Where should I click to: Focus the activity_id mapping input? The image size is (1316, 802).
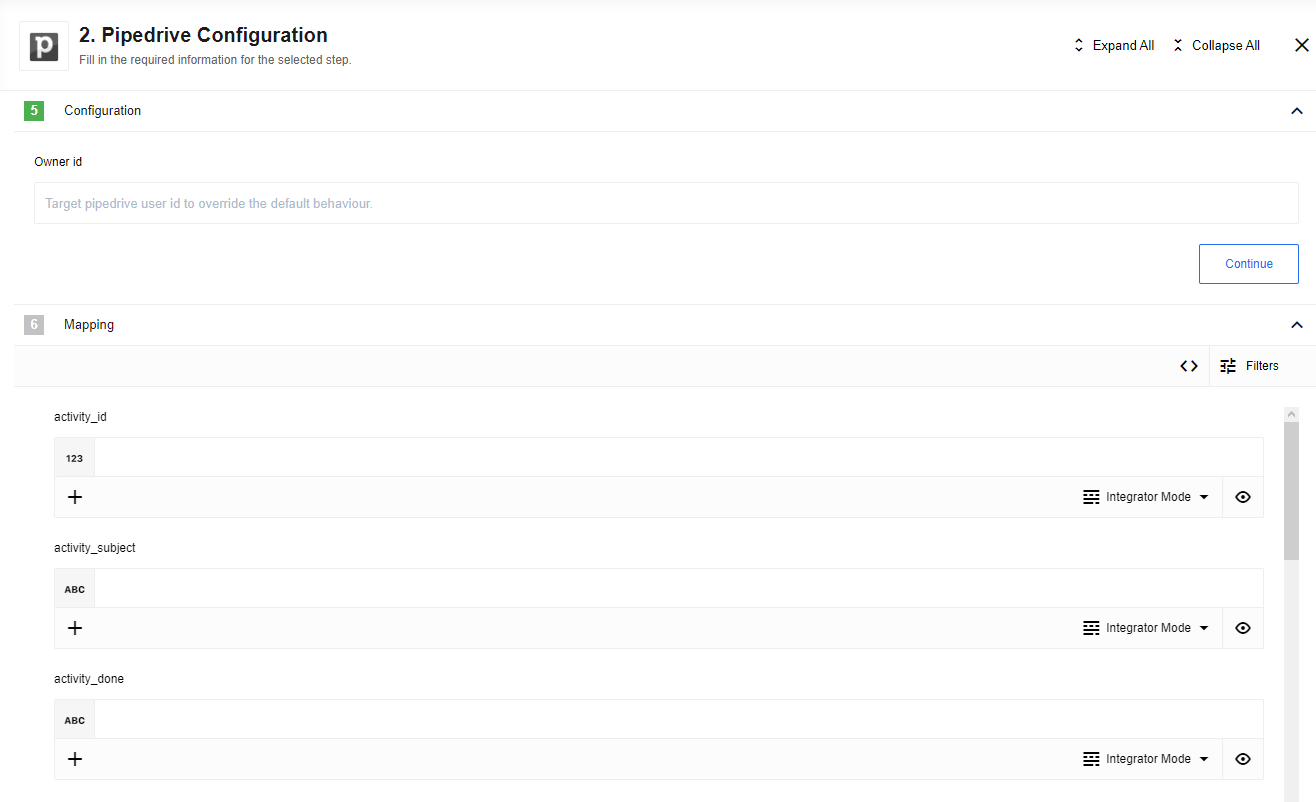[x=679, y=458]
